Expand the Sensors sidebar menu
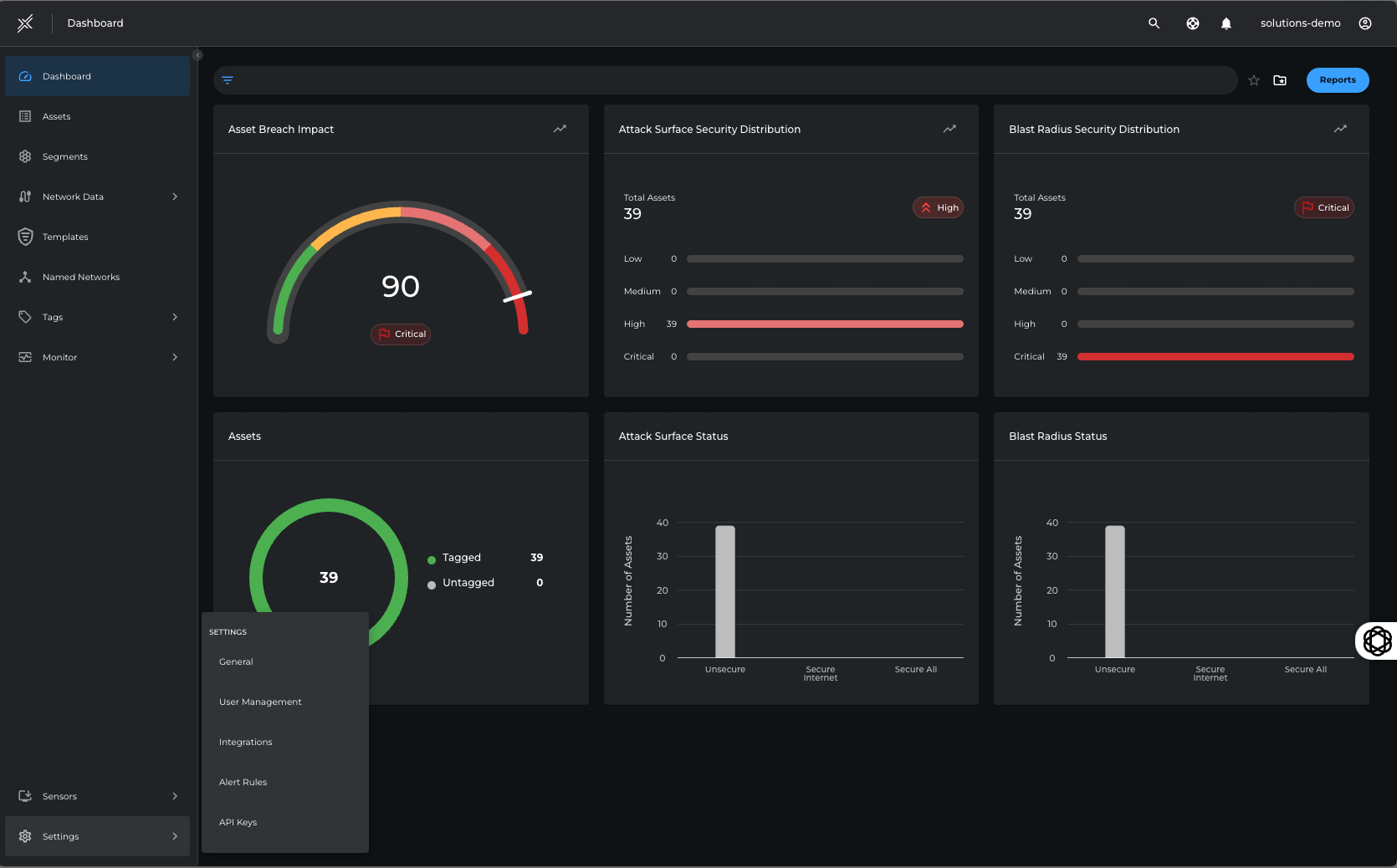Image resolution: width=1397 pixels, height=868 pixels. click(175, 796)
